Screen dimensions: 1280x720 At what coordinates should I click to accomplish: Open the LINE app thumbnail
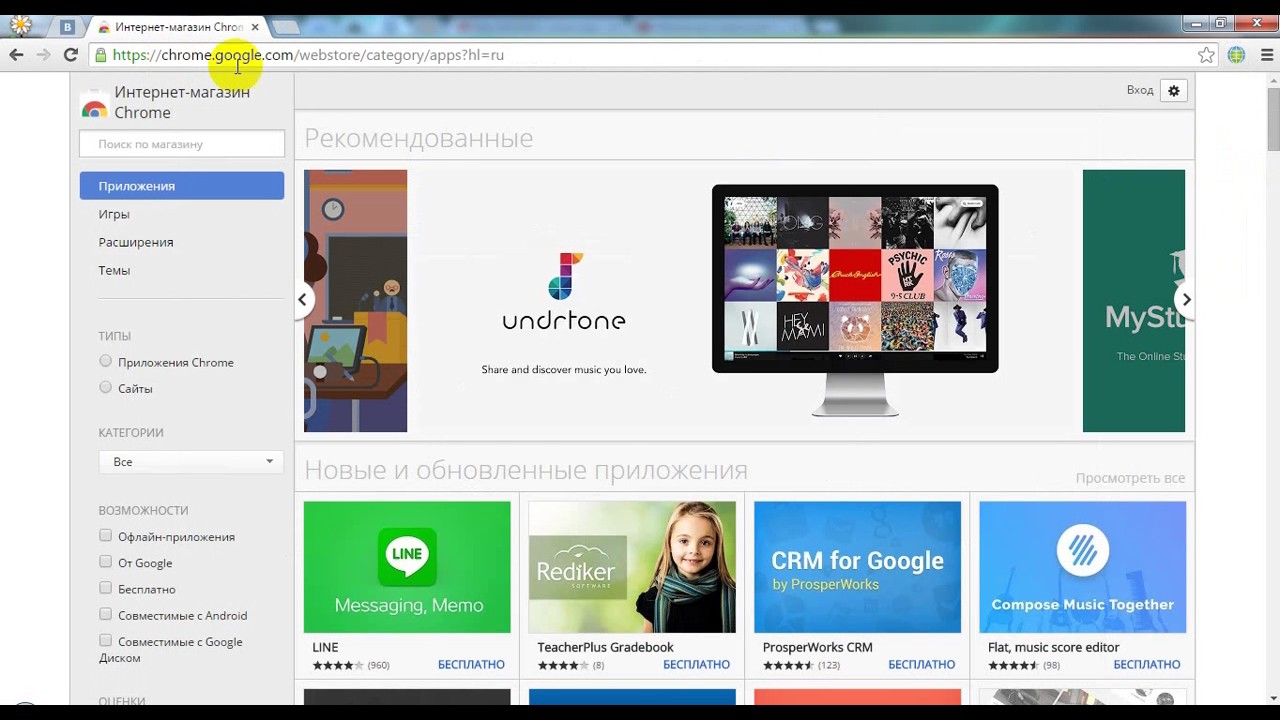(407, 567)
